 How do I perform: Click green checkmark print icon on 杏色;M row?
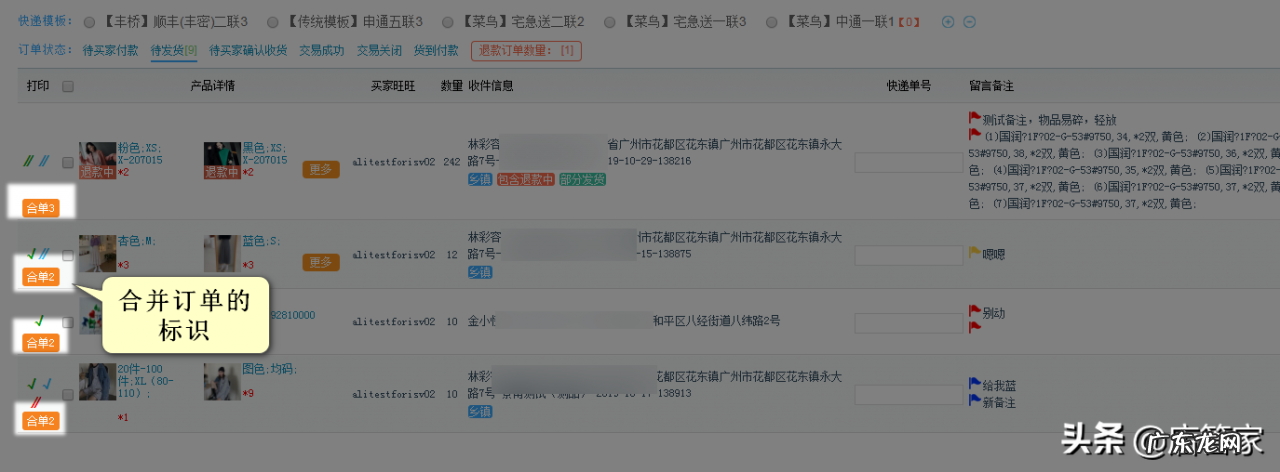(x=32, y=254)
